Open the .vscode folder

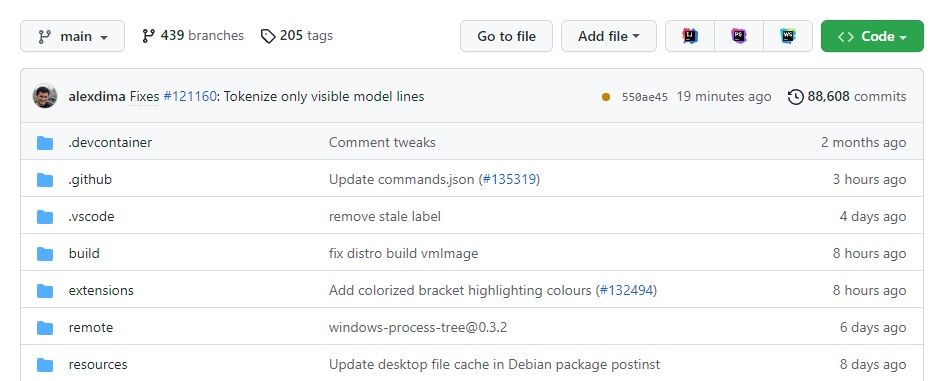pos(91,216)
